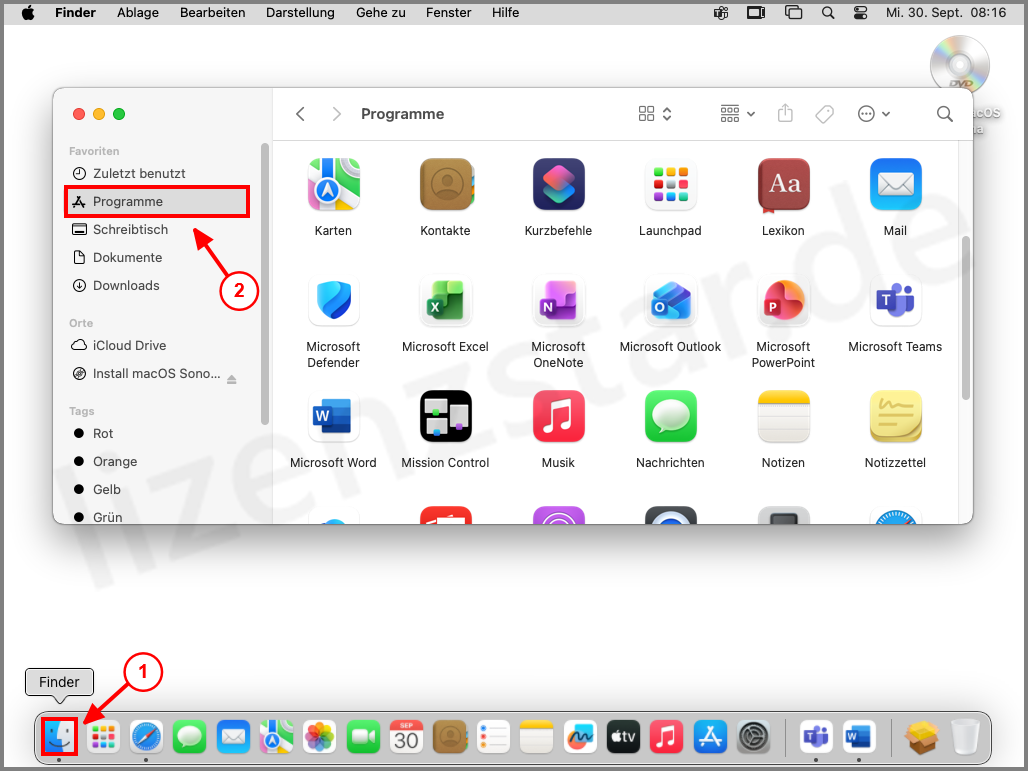Open Launchpad from the Dock

click(x=103, y=737)
